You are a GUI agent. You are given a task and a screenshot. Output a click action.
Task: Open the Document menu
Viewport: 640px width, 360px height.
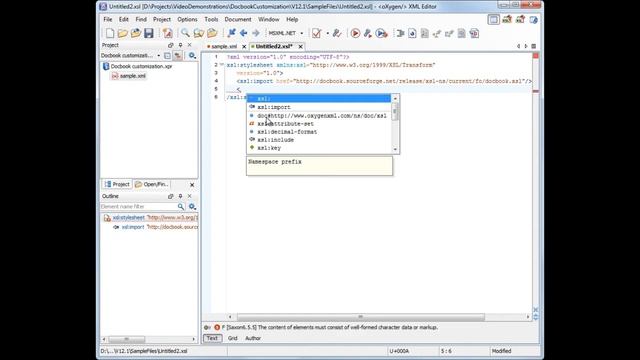(238, 19)
